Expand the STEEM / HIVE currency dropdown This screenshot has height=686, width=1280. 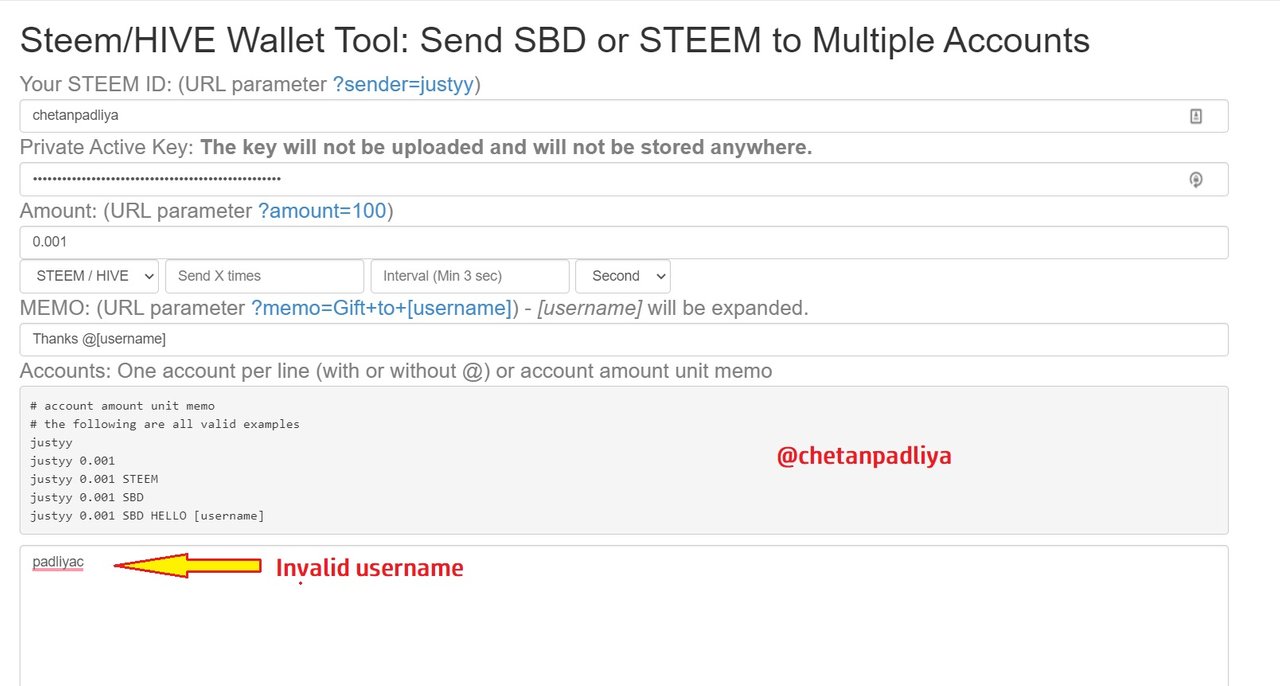point(89,276)
